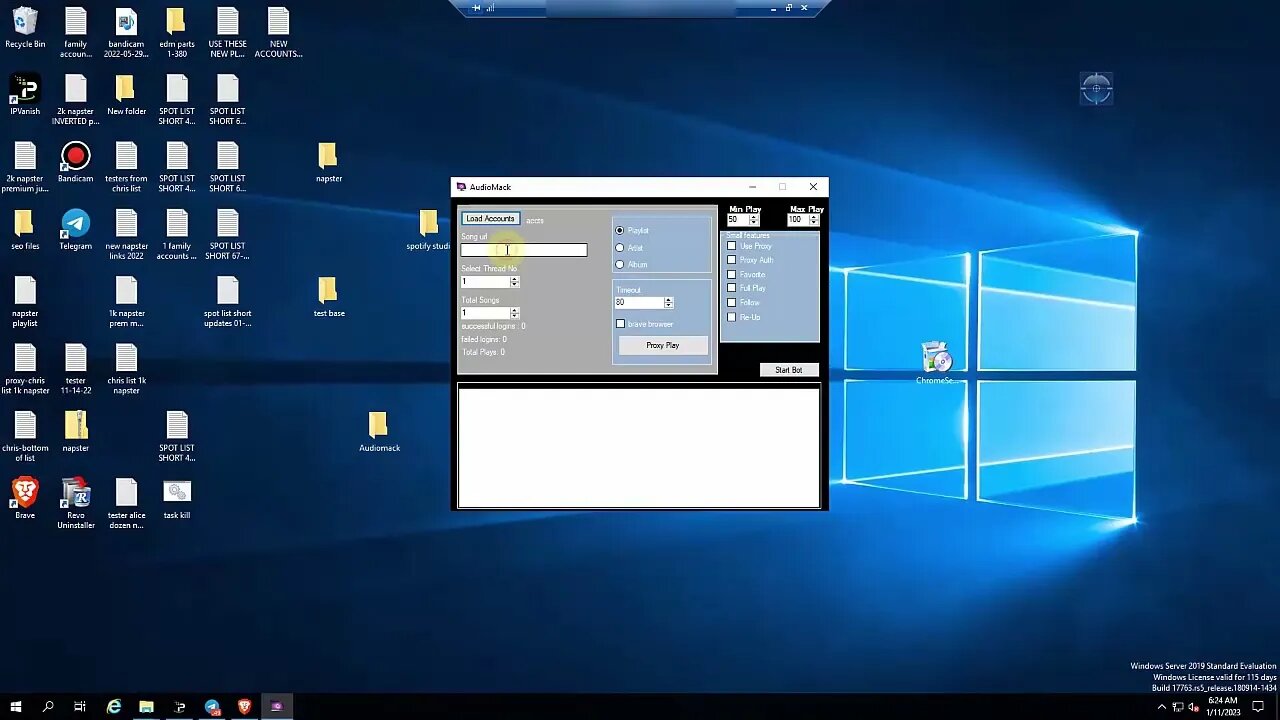Image resolution: width=1280 pixels, height=720 pixels.
Task: Open the volume icon in system tray
Action: pyautogui.click(x=1193, y=707)
